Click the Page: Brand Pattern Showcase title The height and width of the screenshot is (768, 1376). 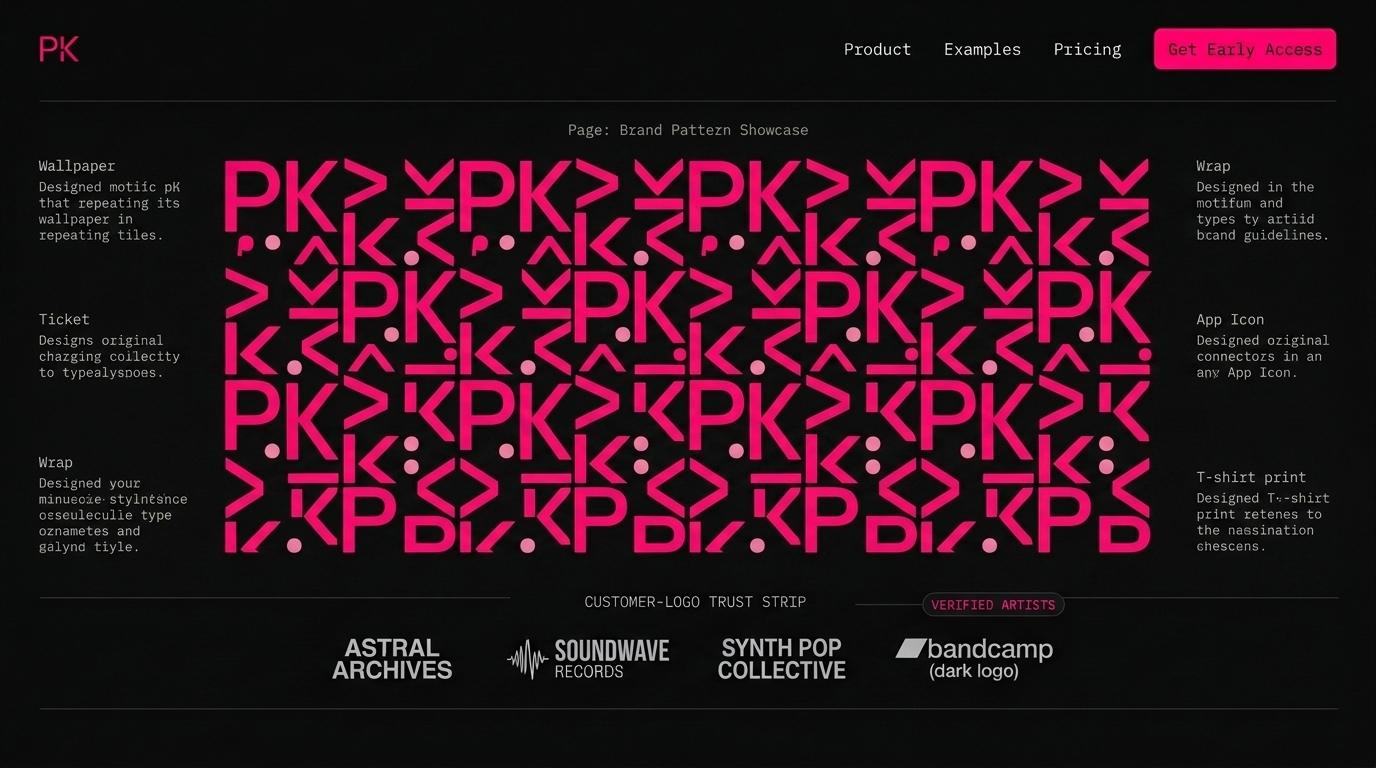(687, 130)
